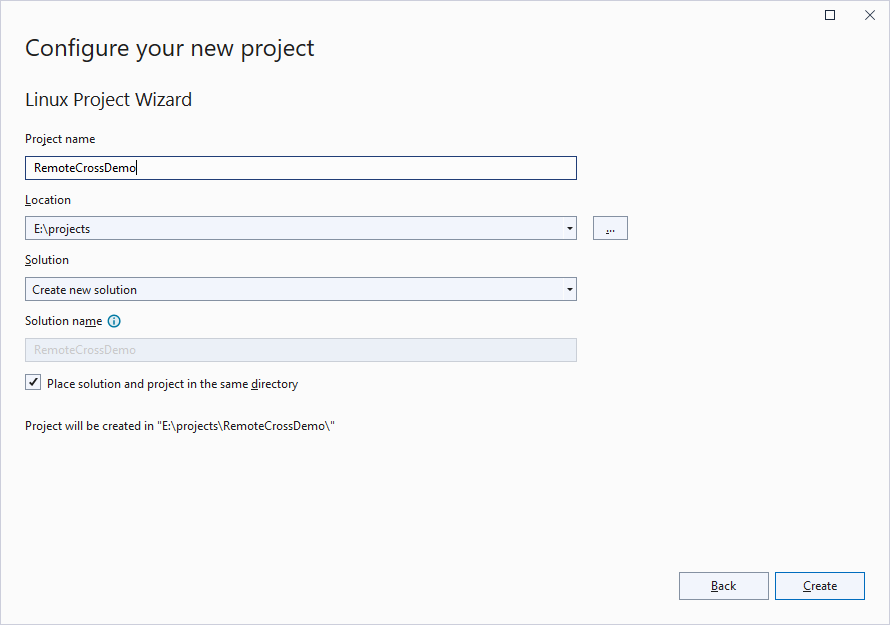890x625 pixels.
Task: Focus the Project name field containing RemoteCrossDemo
Action: coord(301,168)
